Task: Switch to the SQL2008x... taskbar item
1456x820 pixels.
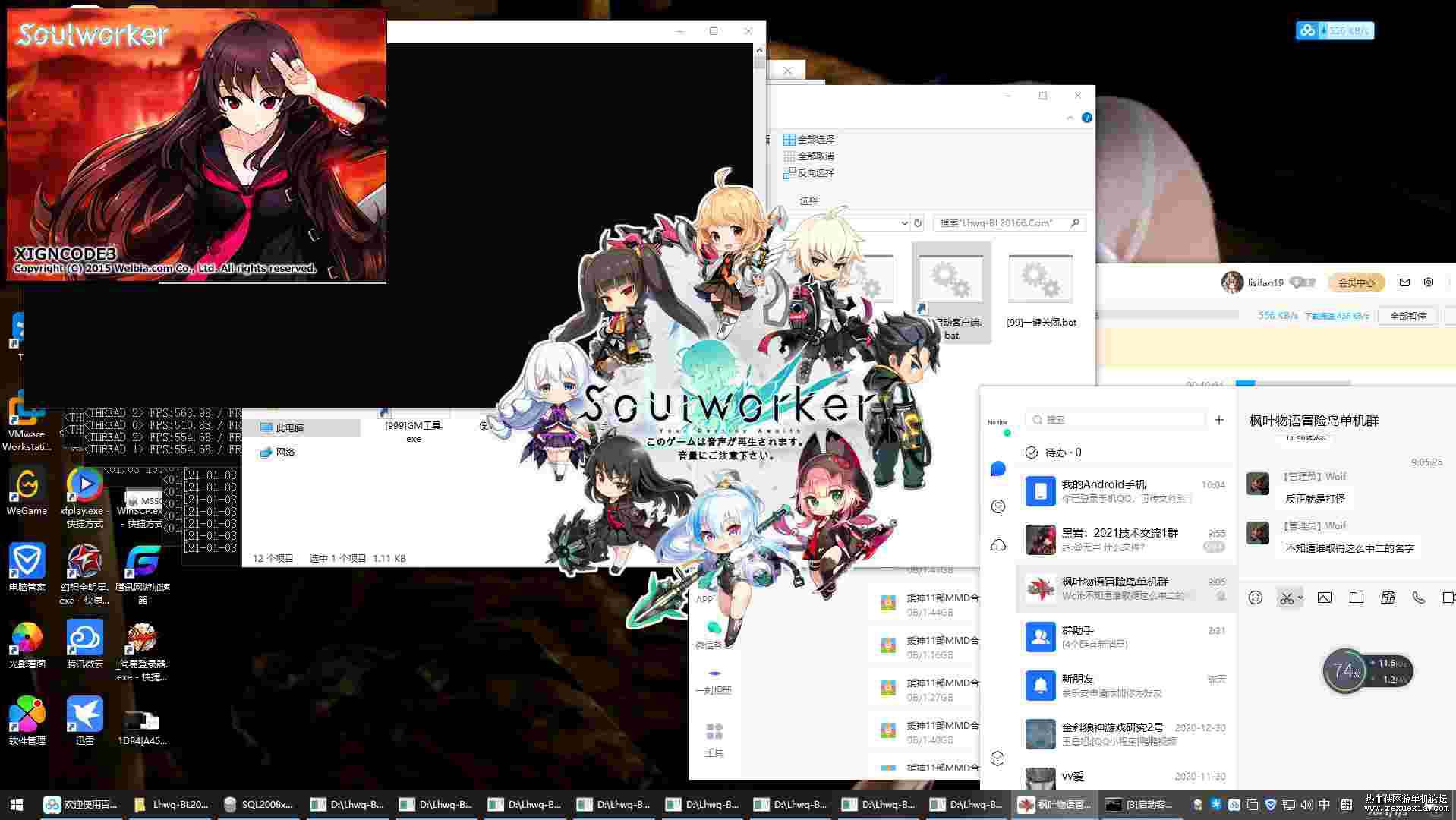Action: click(258, 805)
